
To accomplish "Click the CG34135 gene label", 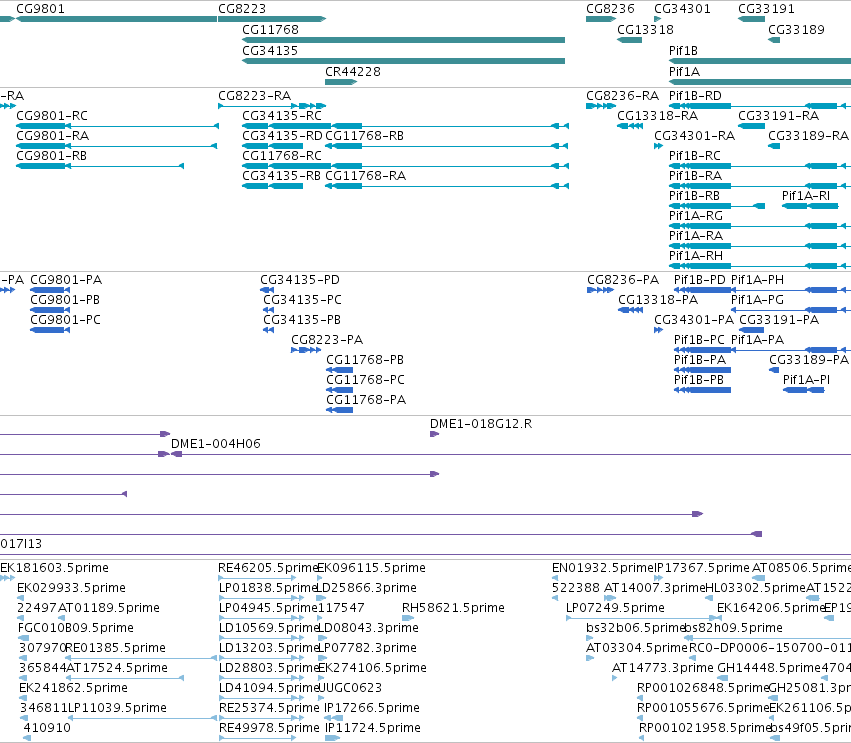I will pos(270,51).
